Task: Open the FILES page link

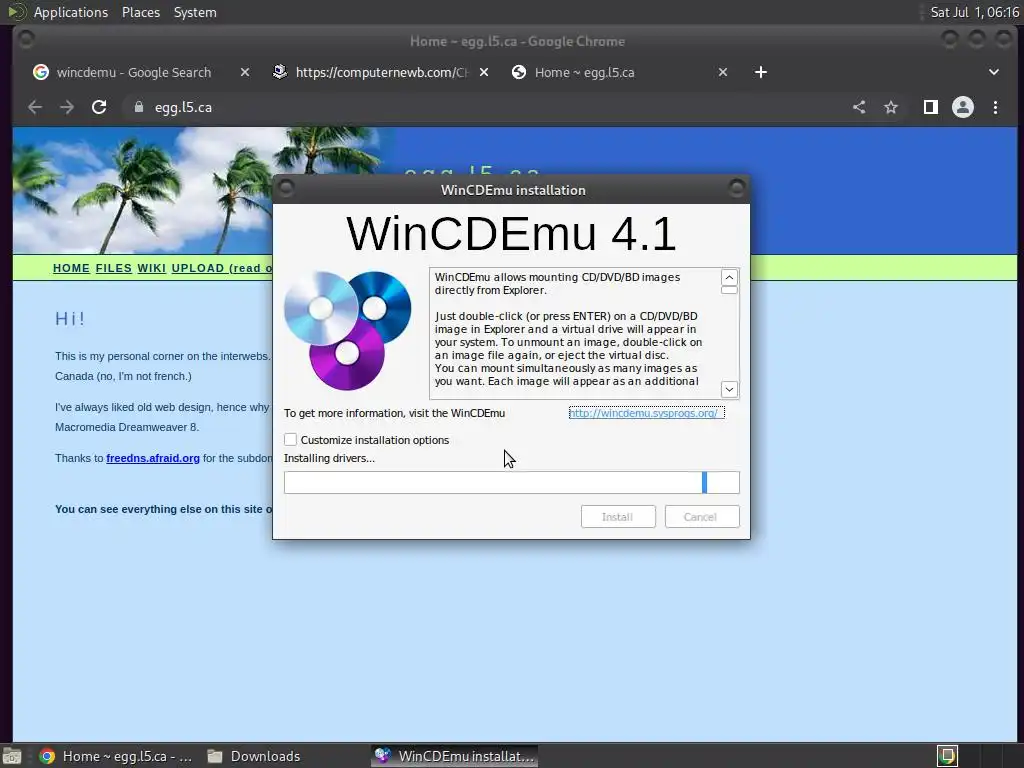Action: tap(114, 268)
